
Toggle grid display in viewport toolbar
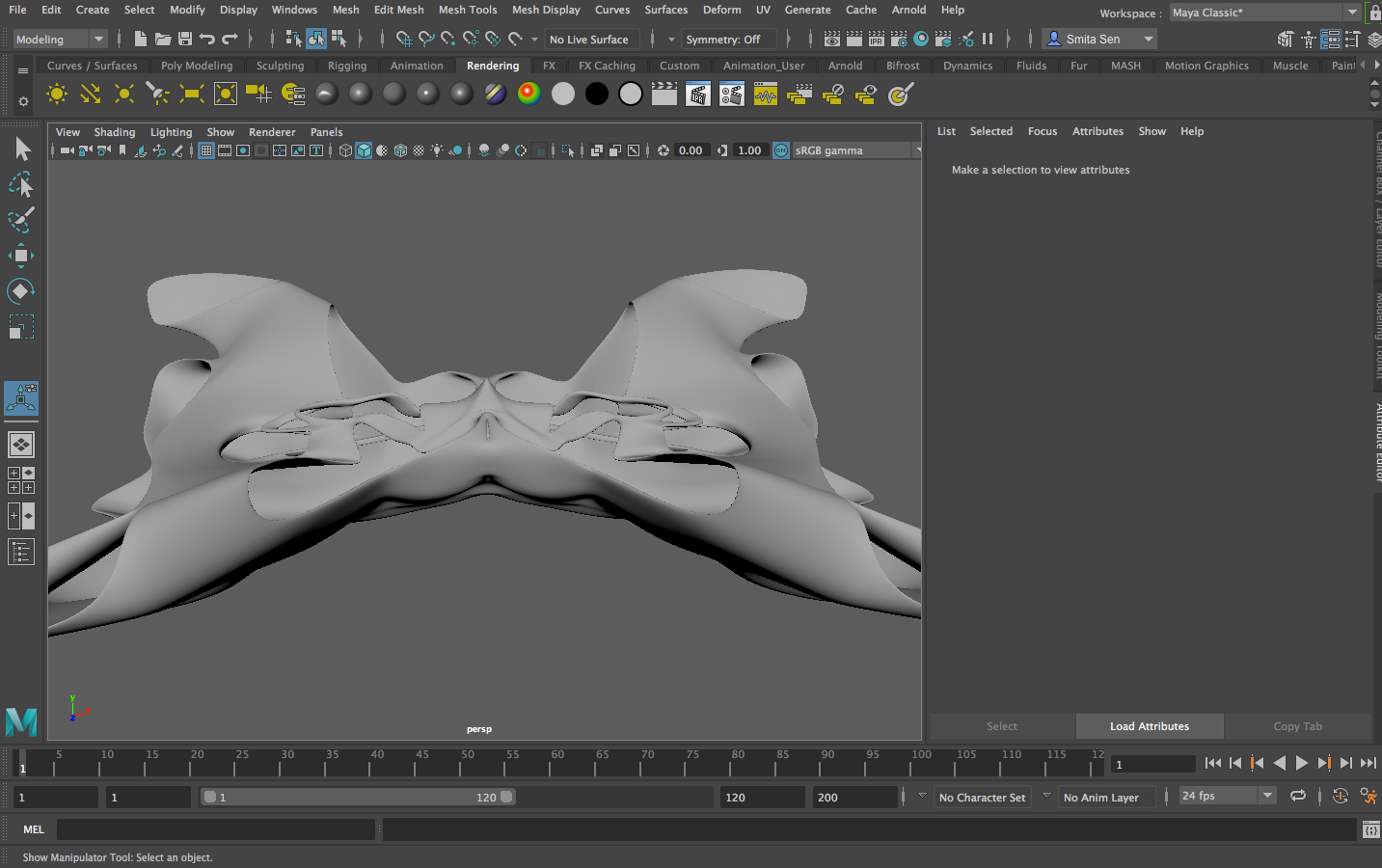click(x=206, y=150)
